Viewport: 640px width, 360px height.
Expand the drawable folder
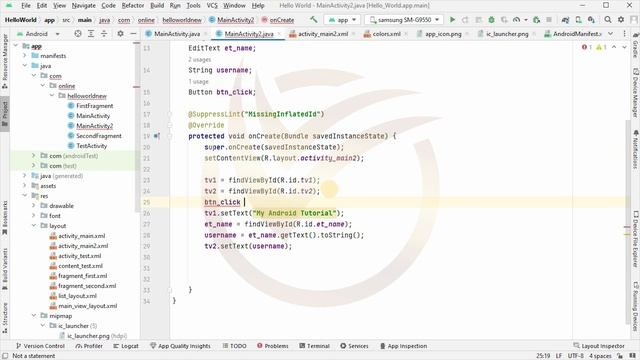(33, 206)
